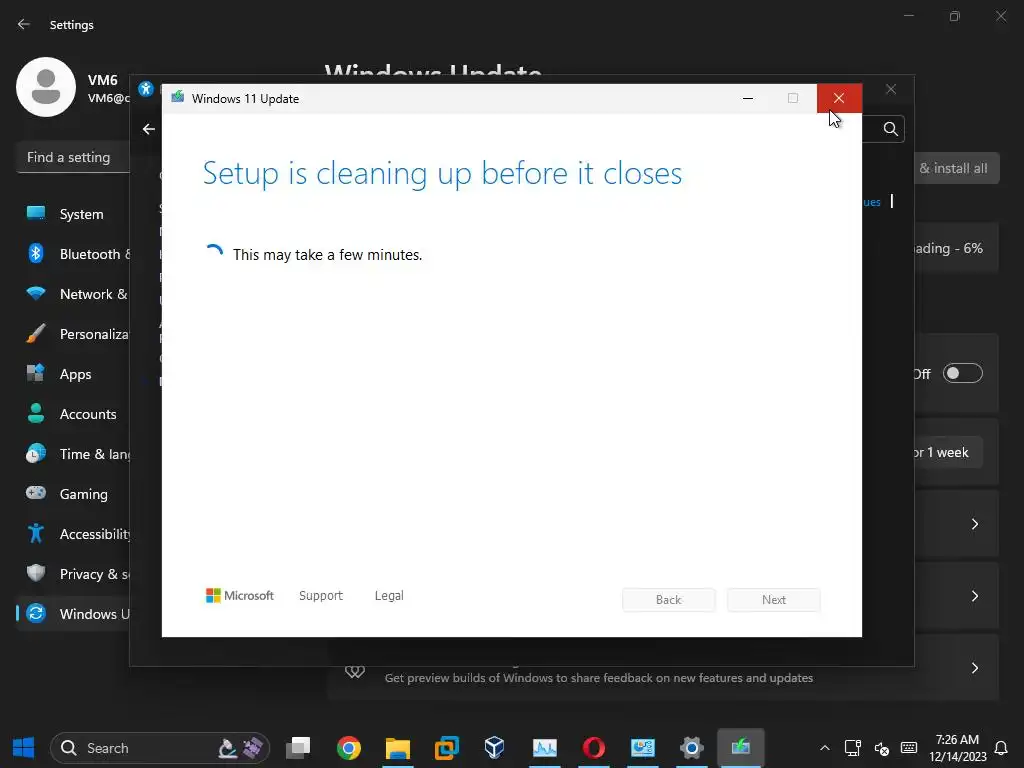Screen dimensions: 1024x768
Task: Minimize the Windows 11 Update dialog
Action: pos(748,98)
